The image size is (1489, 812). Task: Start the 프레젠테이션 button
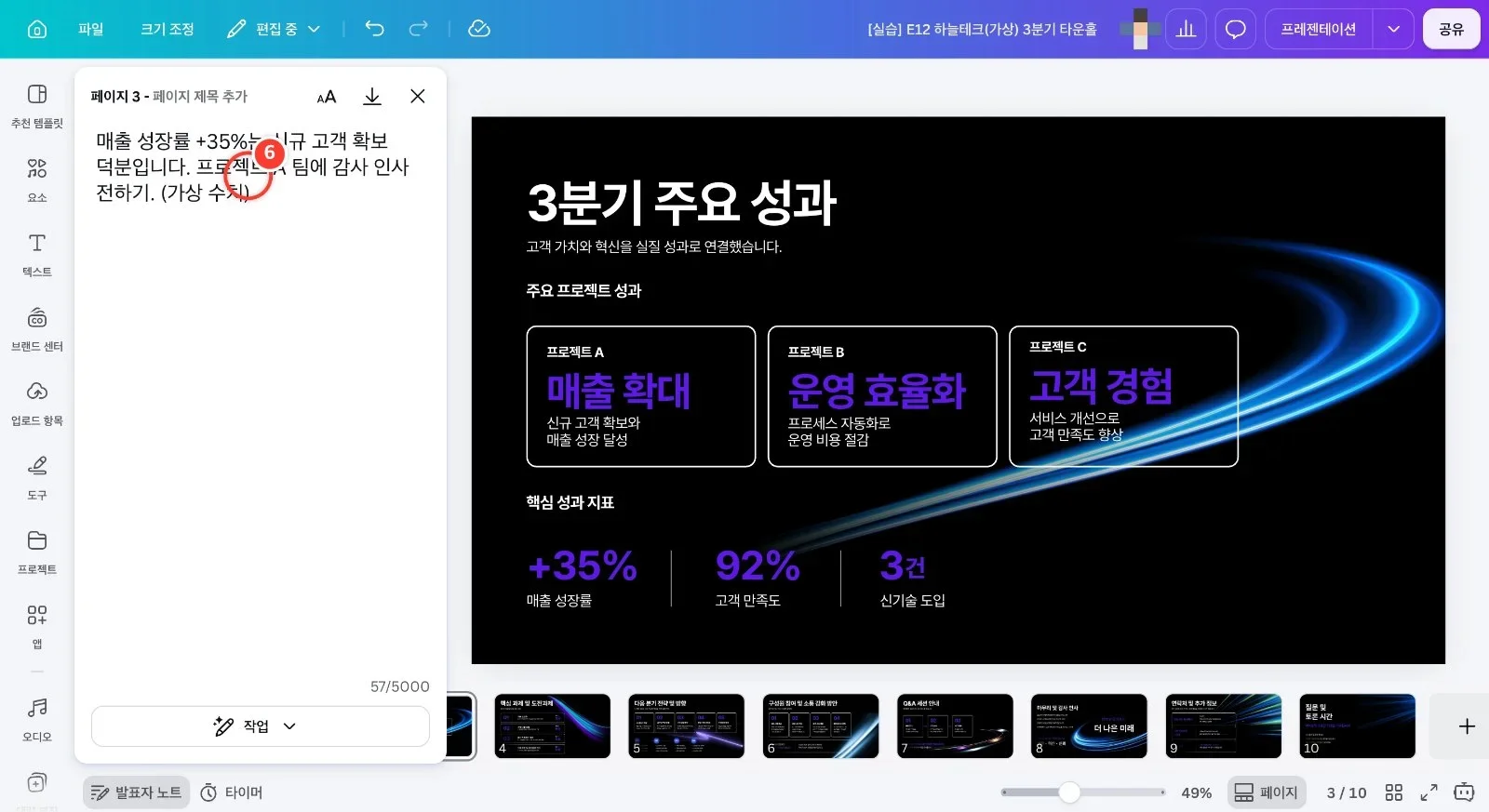tap(1318, 29)
